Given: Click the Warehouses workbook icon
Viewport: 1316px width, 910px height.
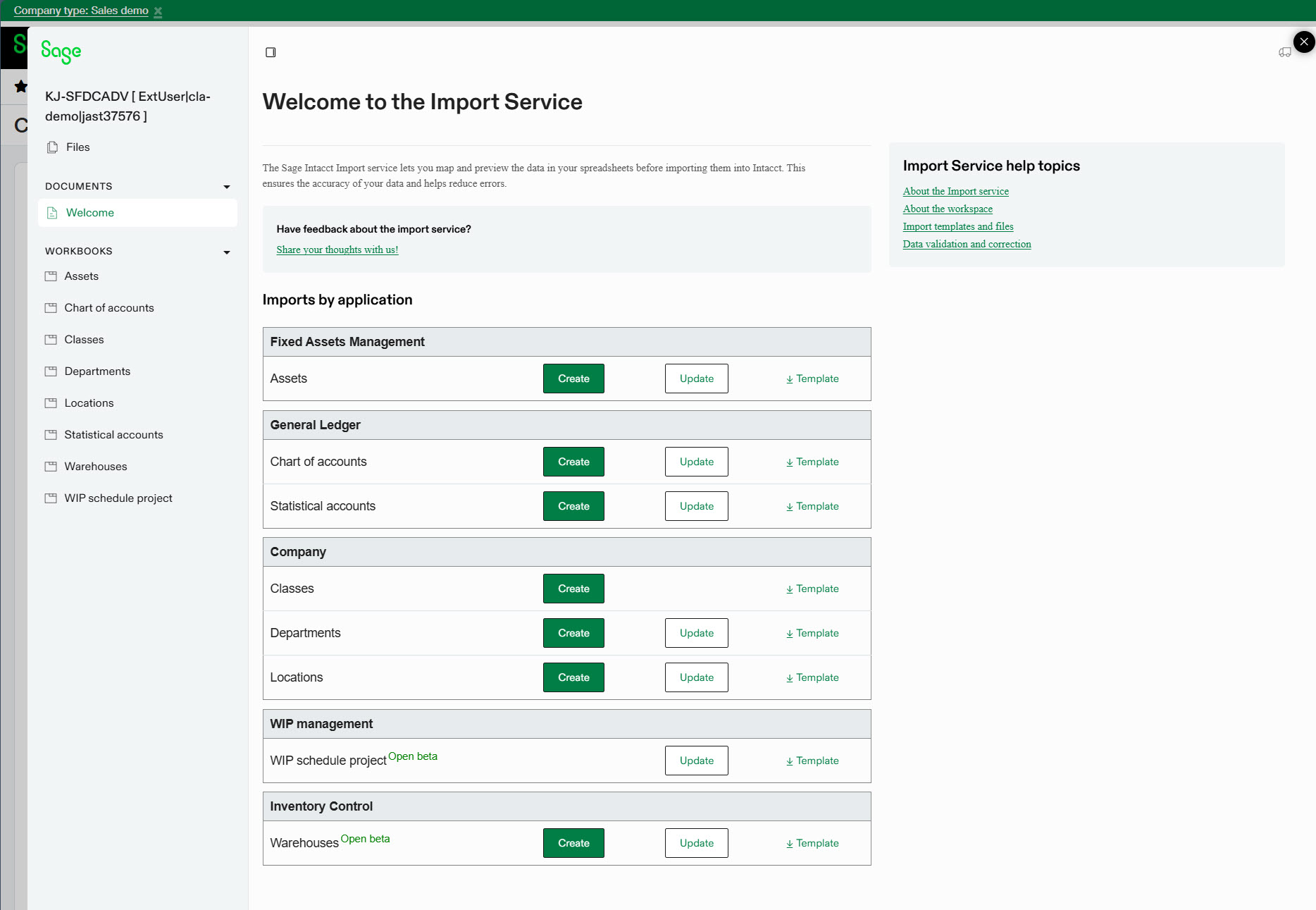Looking at the screenshot, I should tap(51, 466).
